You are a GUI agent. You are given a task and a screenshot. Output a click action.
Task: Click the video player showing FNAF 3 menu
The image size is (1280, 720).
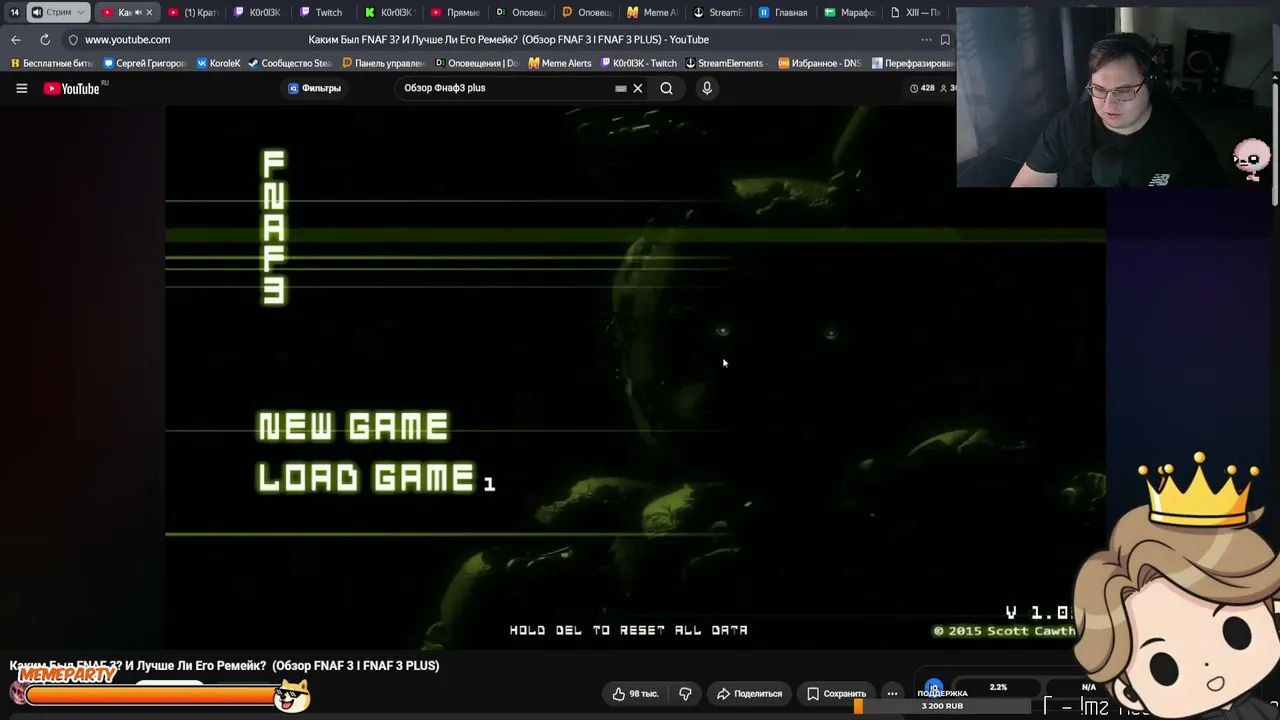(x=635, y=378)
